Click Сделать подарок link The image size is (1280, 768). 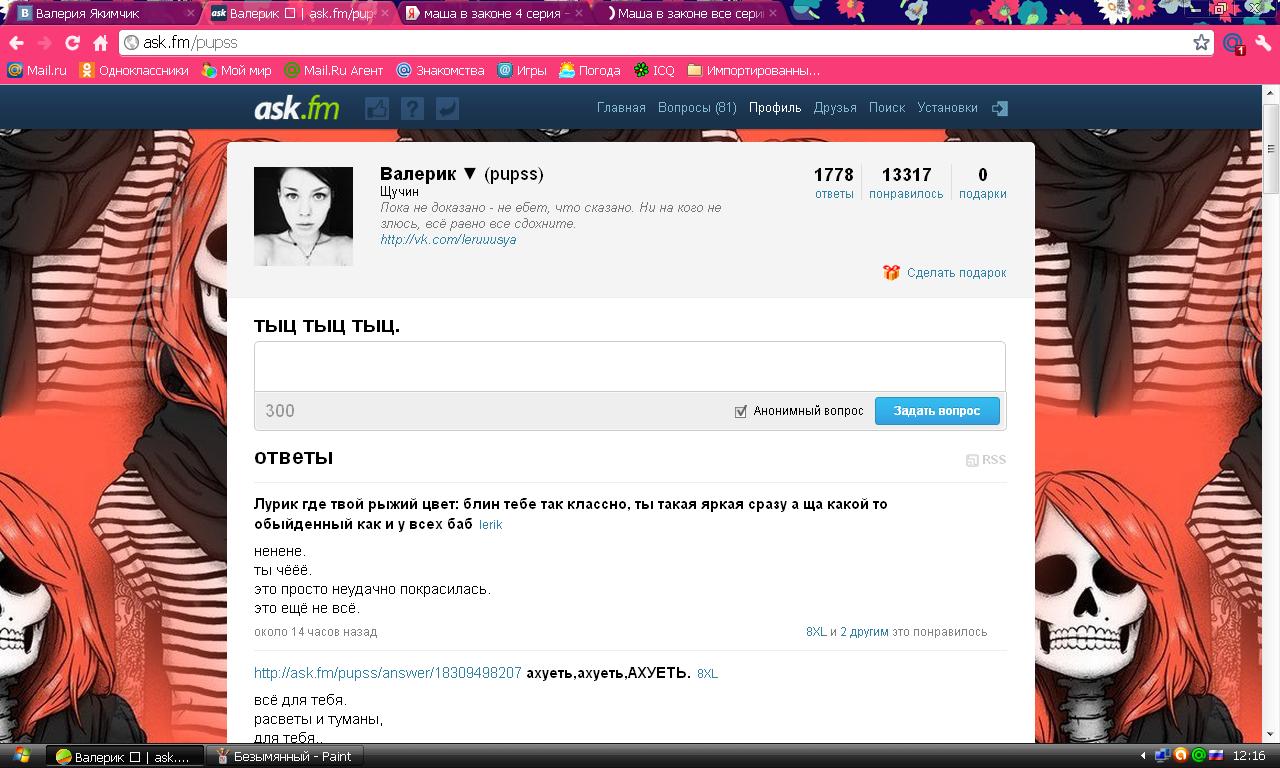956,273
